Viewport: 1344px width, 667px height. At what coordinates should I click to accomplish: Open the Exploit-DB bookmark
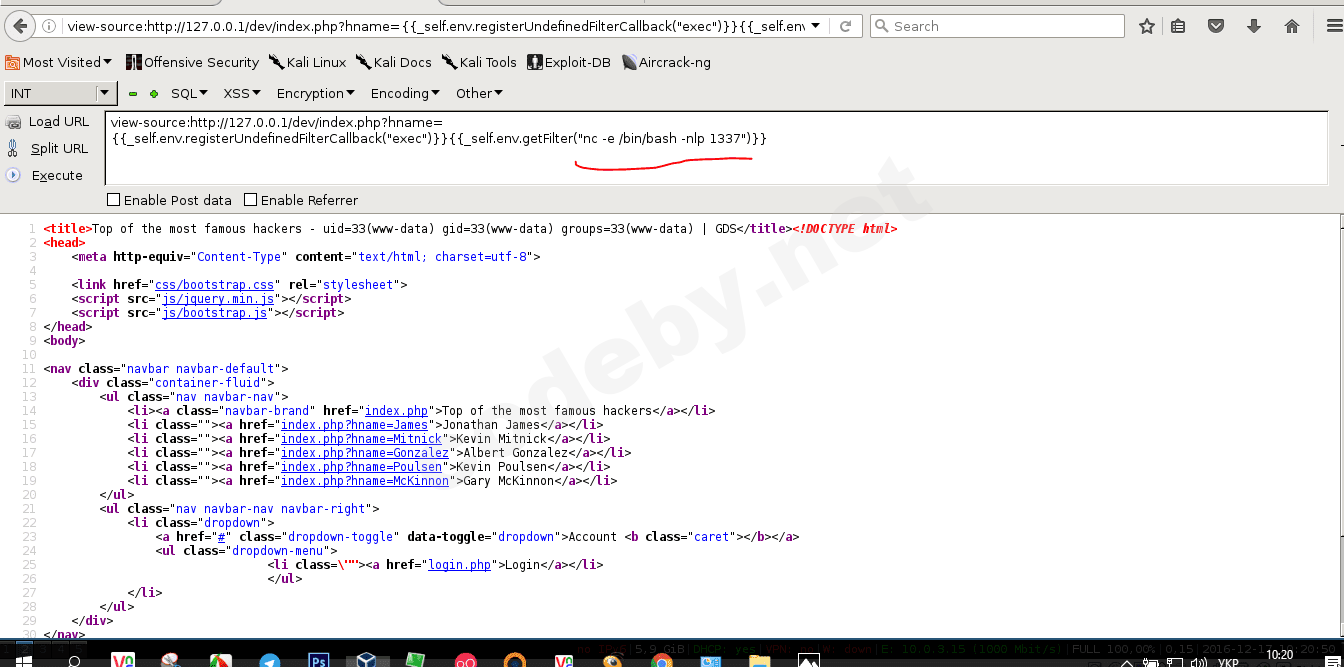[569, 62]
